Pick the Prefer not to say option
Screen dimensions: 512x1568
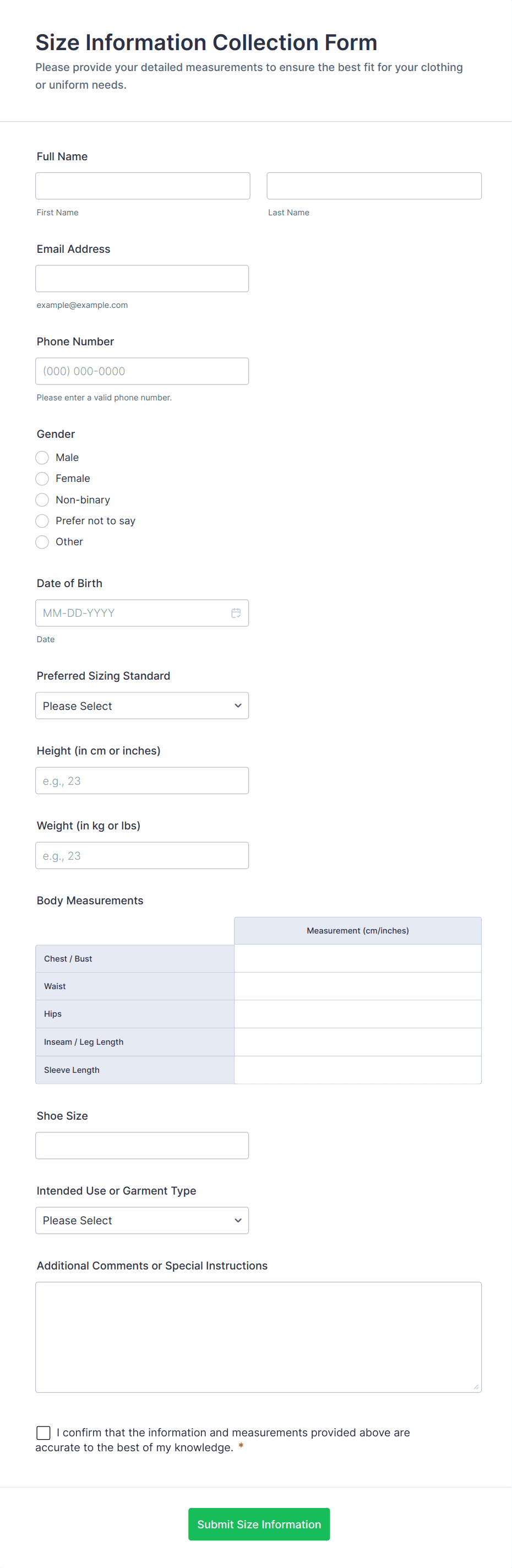click(x=42, y=520)
